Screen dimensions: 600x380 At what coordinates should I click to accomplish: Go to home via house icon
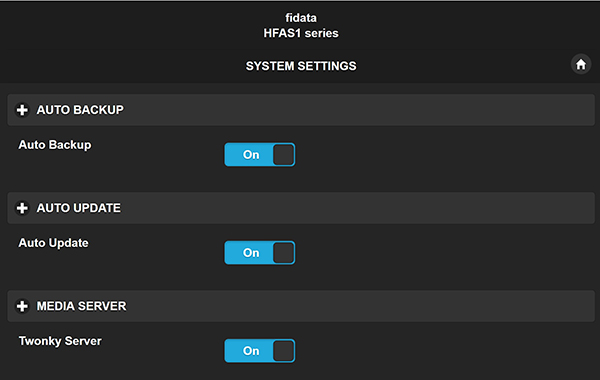(581, 64)
